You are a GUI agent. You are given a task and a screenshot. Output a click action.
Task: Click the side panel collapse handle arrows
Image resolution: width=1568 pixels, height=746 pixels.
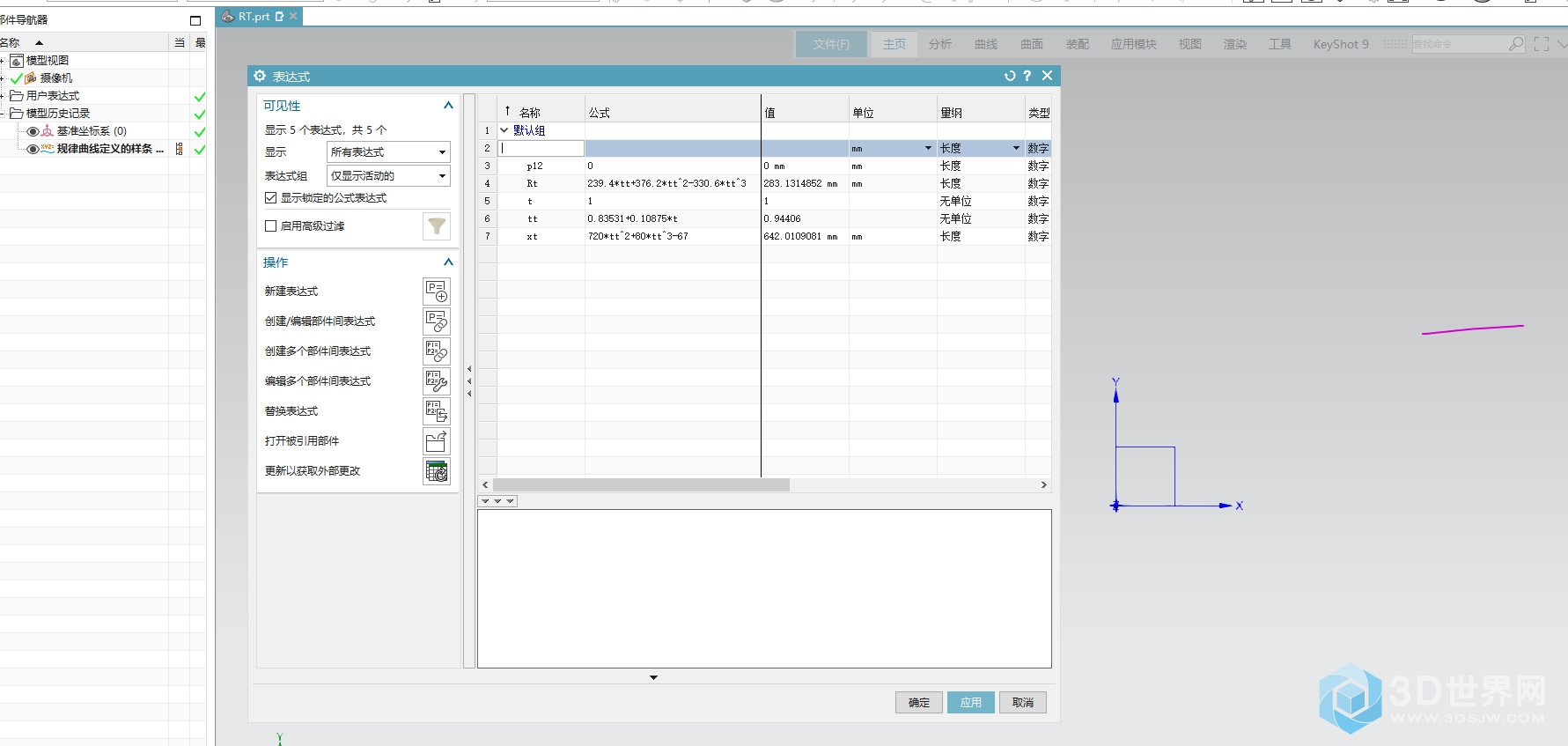(x=469, y=381)
